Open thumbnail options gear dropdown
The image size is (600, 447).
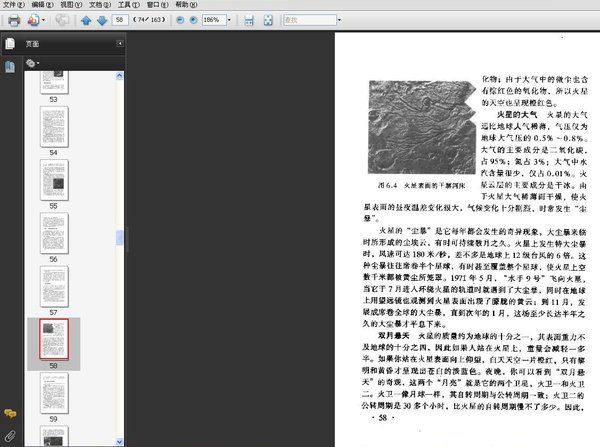click(33, 63)
